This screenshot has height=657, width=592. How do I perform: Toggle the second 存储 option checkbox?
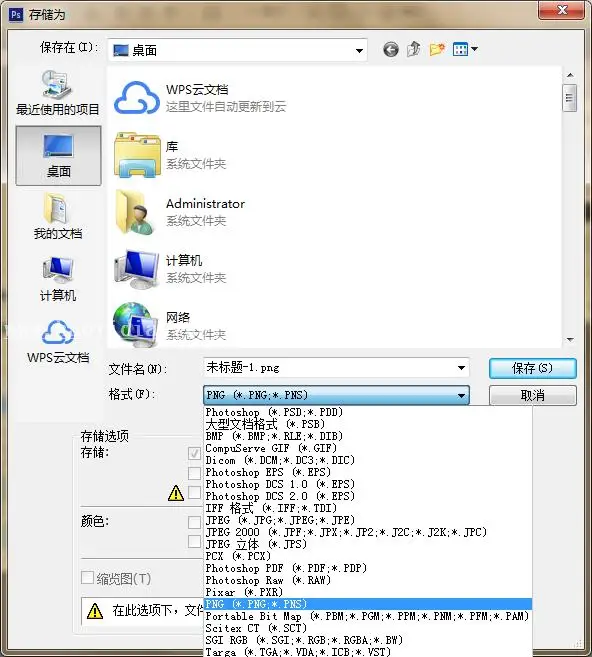pyautogui.click(x=194, y=473)
